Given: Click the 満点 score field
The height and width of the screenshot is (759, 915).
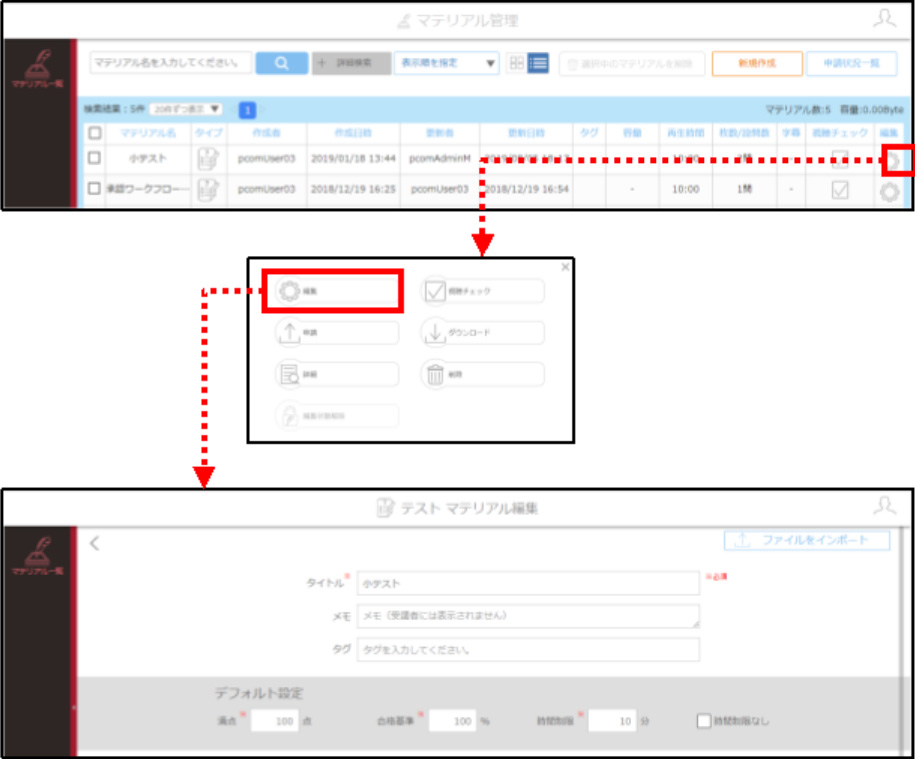Looking at the screenshot, I should tap(275, 721).
